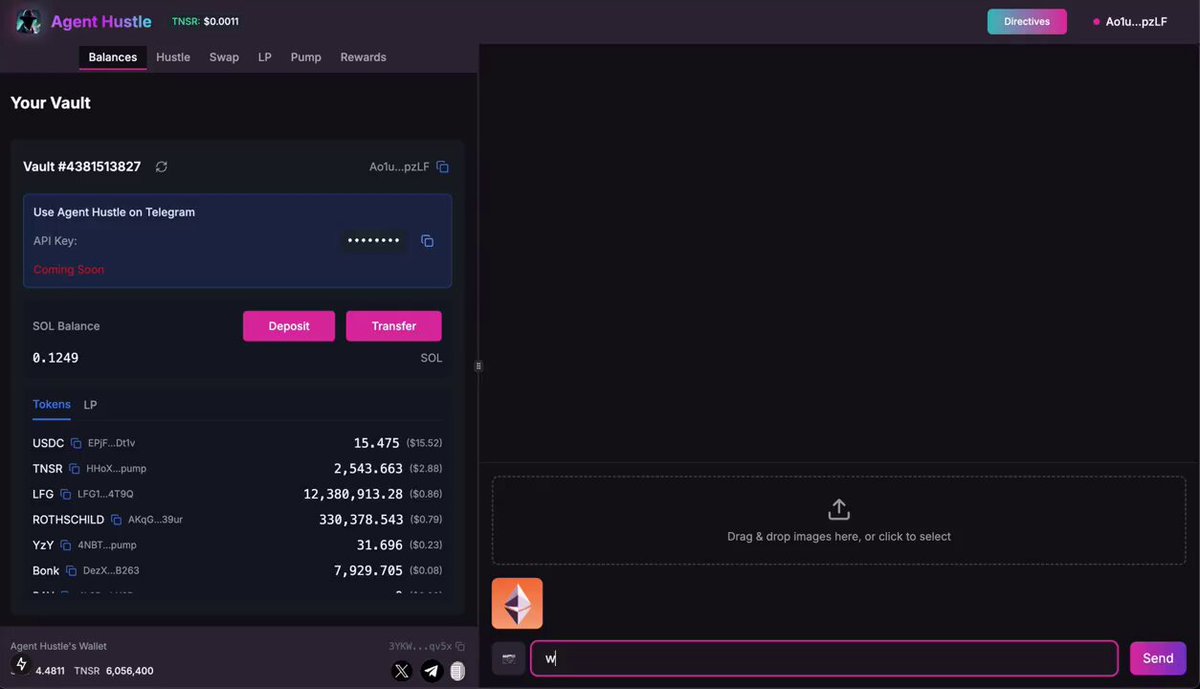
Task: Click the wallet TNSR 6,056,400 amount
Action: [x=114, y=671]
